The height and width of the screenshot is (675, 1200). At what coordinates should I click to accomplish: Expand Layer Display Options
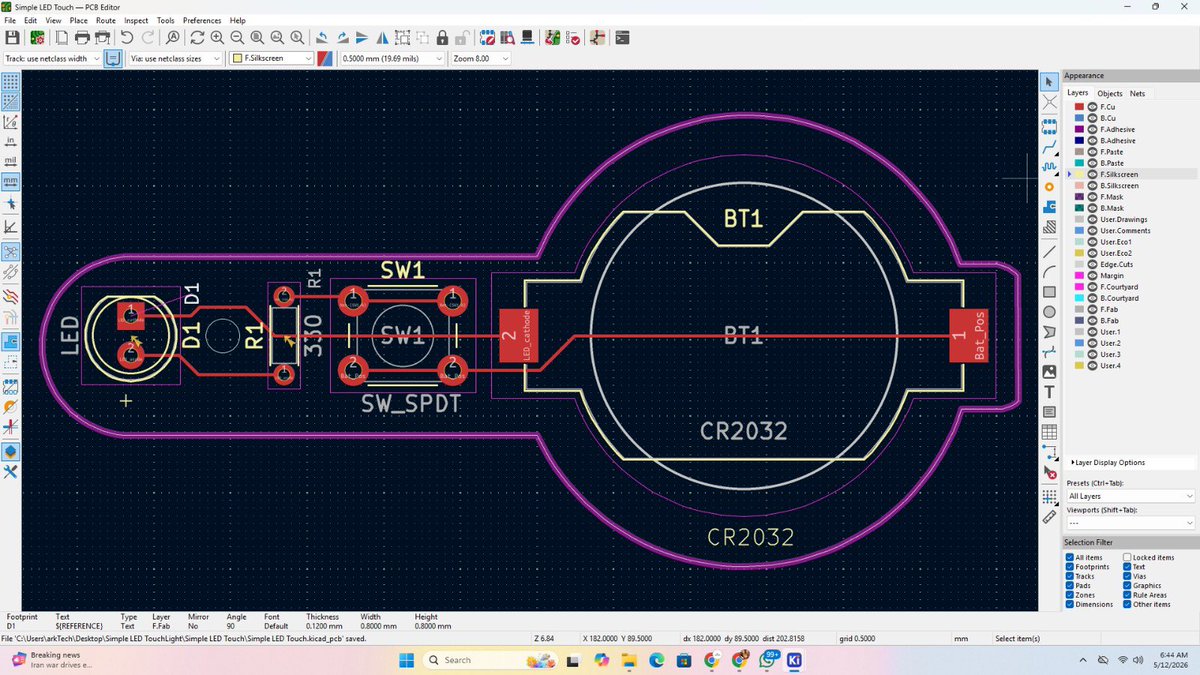(x=1109, y=462)
